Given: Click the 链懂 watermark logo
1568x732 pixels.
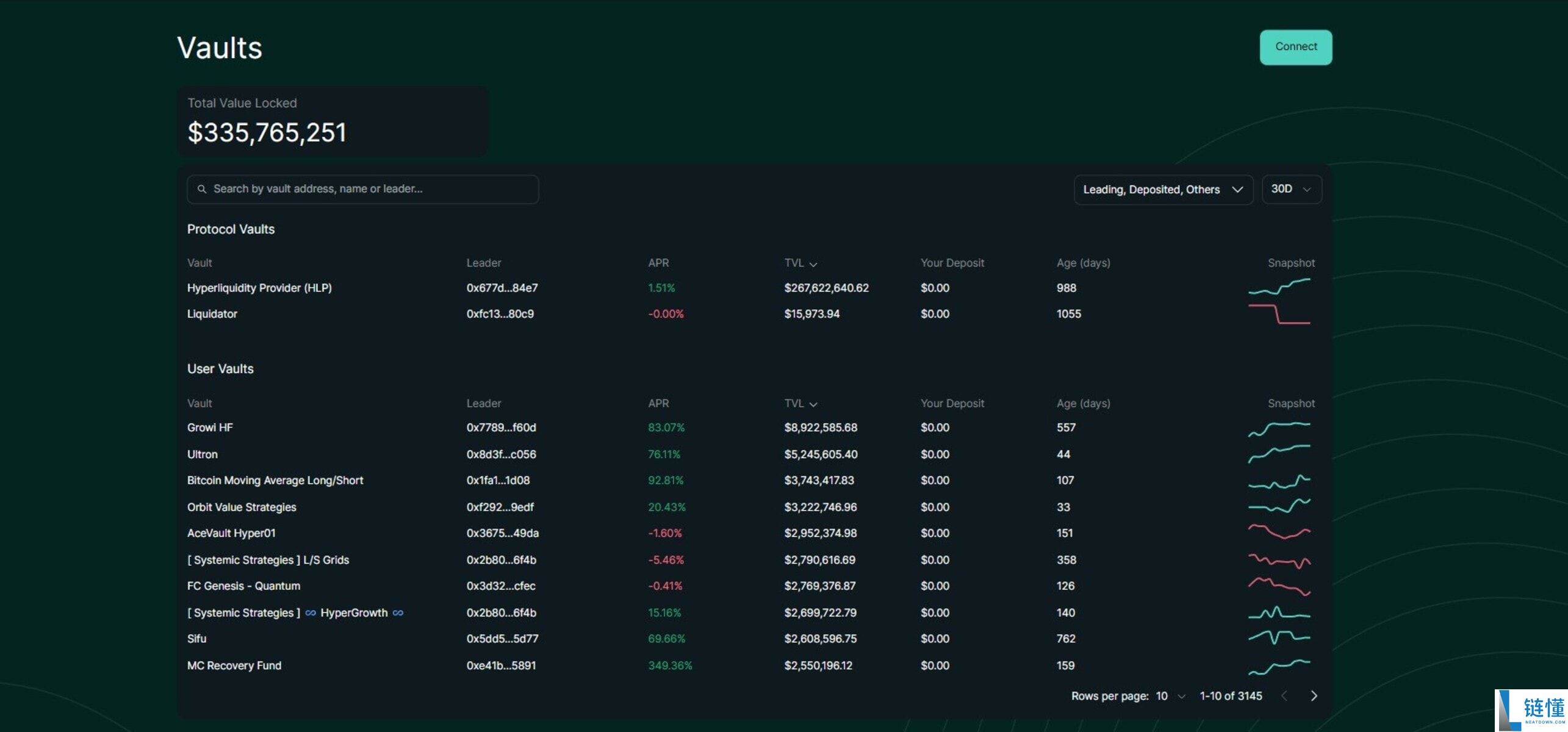Looking at the screenshot, I should [1531, 710].
